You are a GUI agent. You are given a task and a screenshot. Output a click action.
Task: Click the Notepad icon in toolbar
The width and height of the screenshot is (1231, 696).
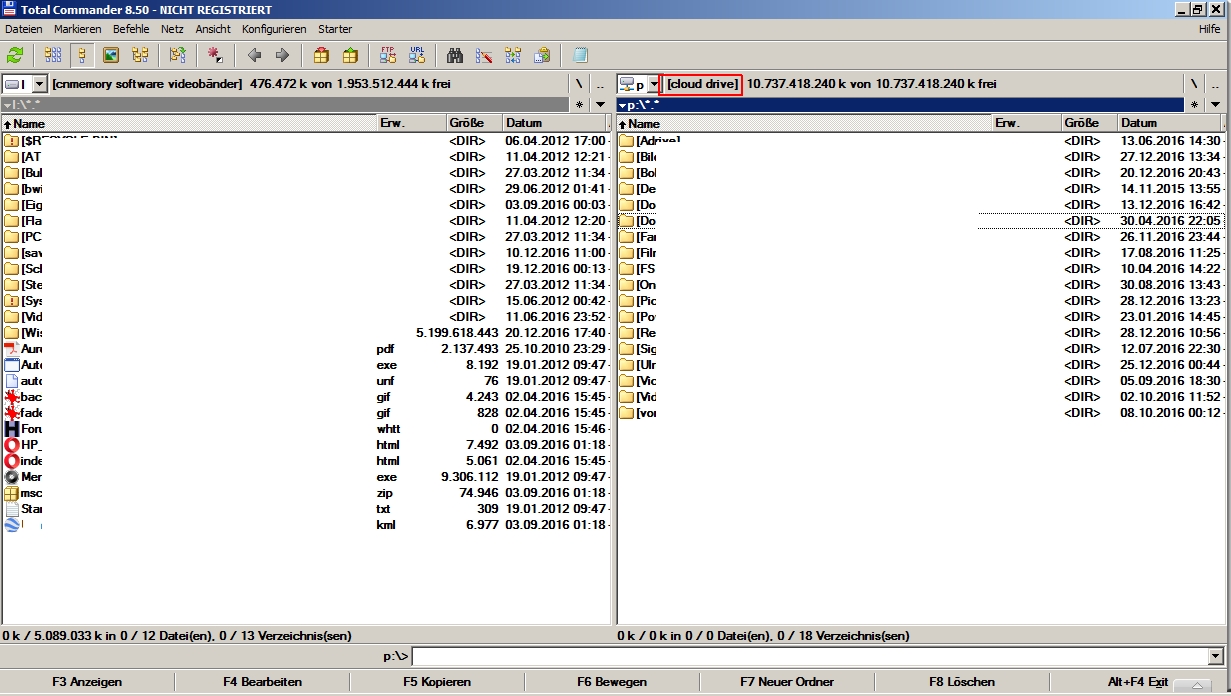(x=580, y=55)
